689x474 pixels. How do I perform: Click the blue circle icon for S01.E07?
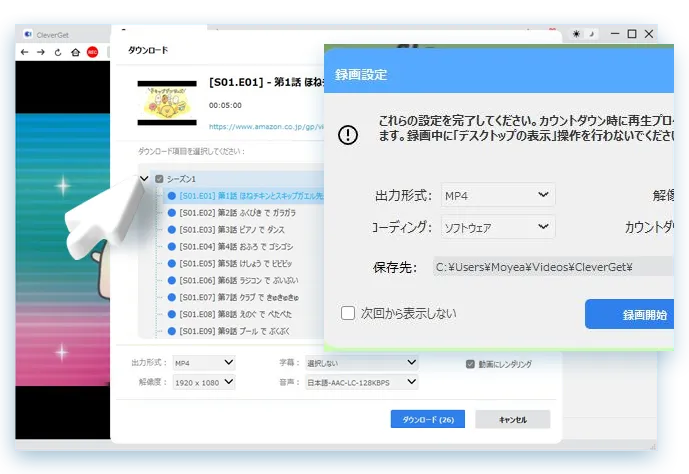pos(172,297)
